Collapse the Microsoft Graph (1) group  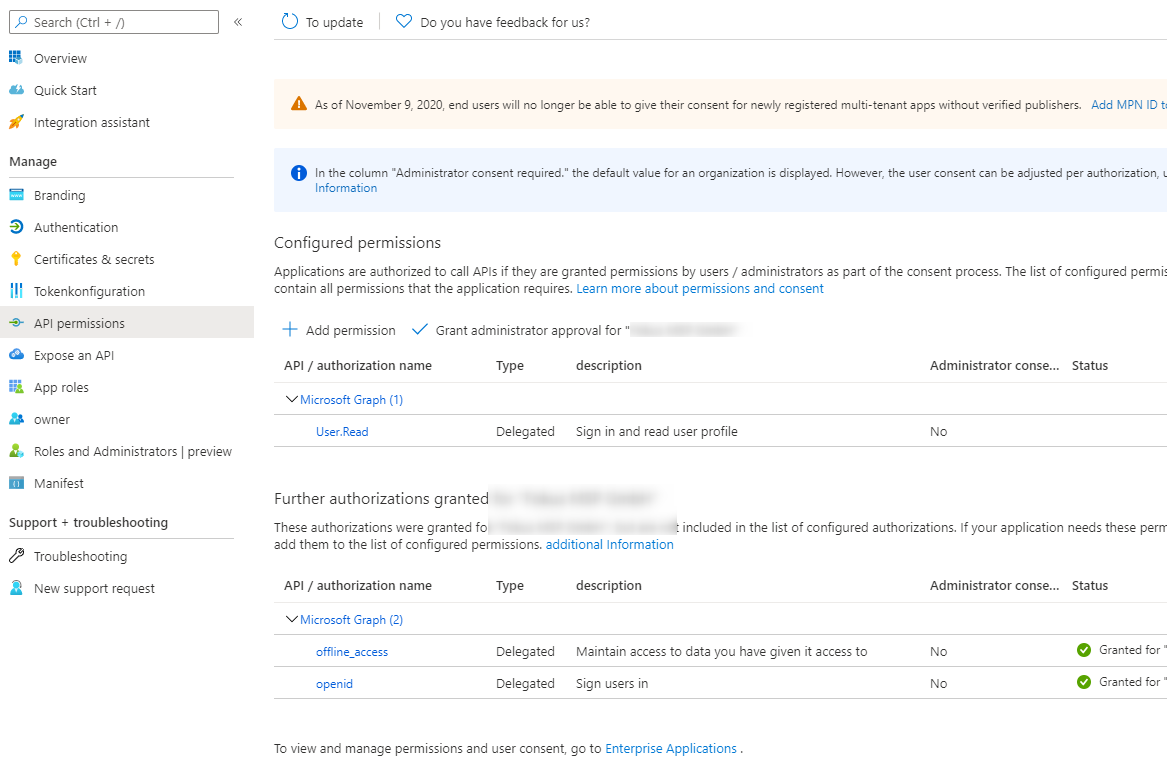[292, 399]
